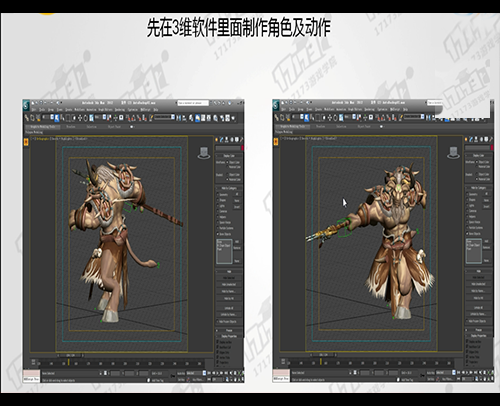
Task: Collapse Display Properties rollout in left panel
Action: (229, 335)
